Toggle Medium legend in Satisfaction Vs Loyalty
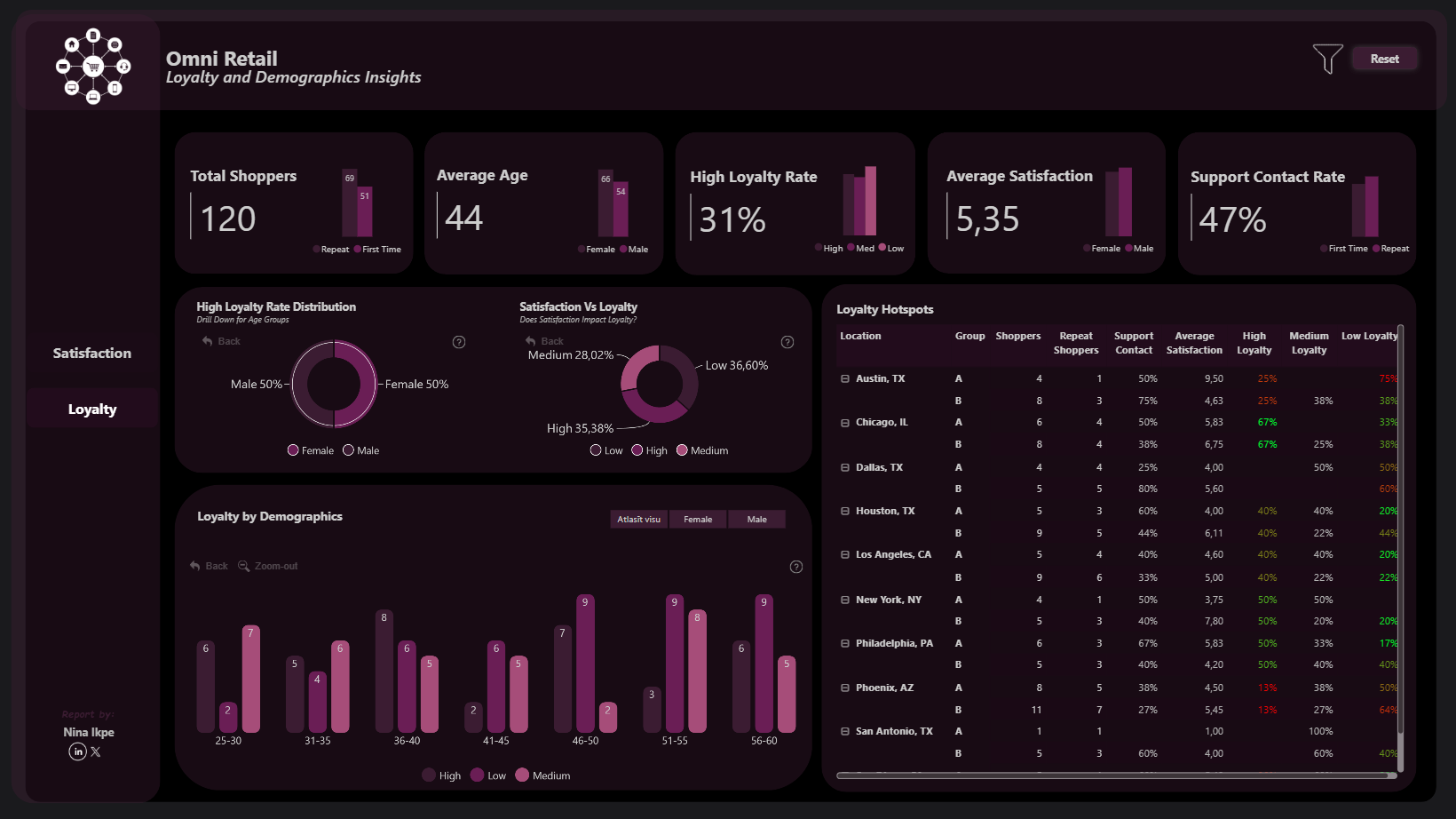 (x=702, y=450)
